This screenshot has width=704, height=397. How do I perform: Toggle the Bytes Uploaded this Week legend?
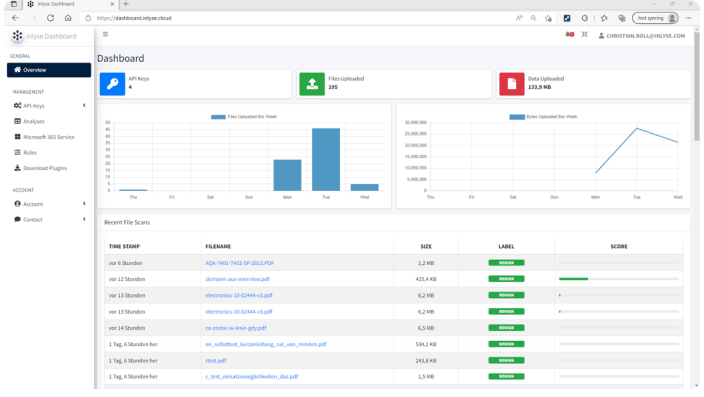(543, 117)
